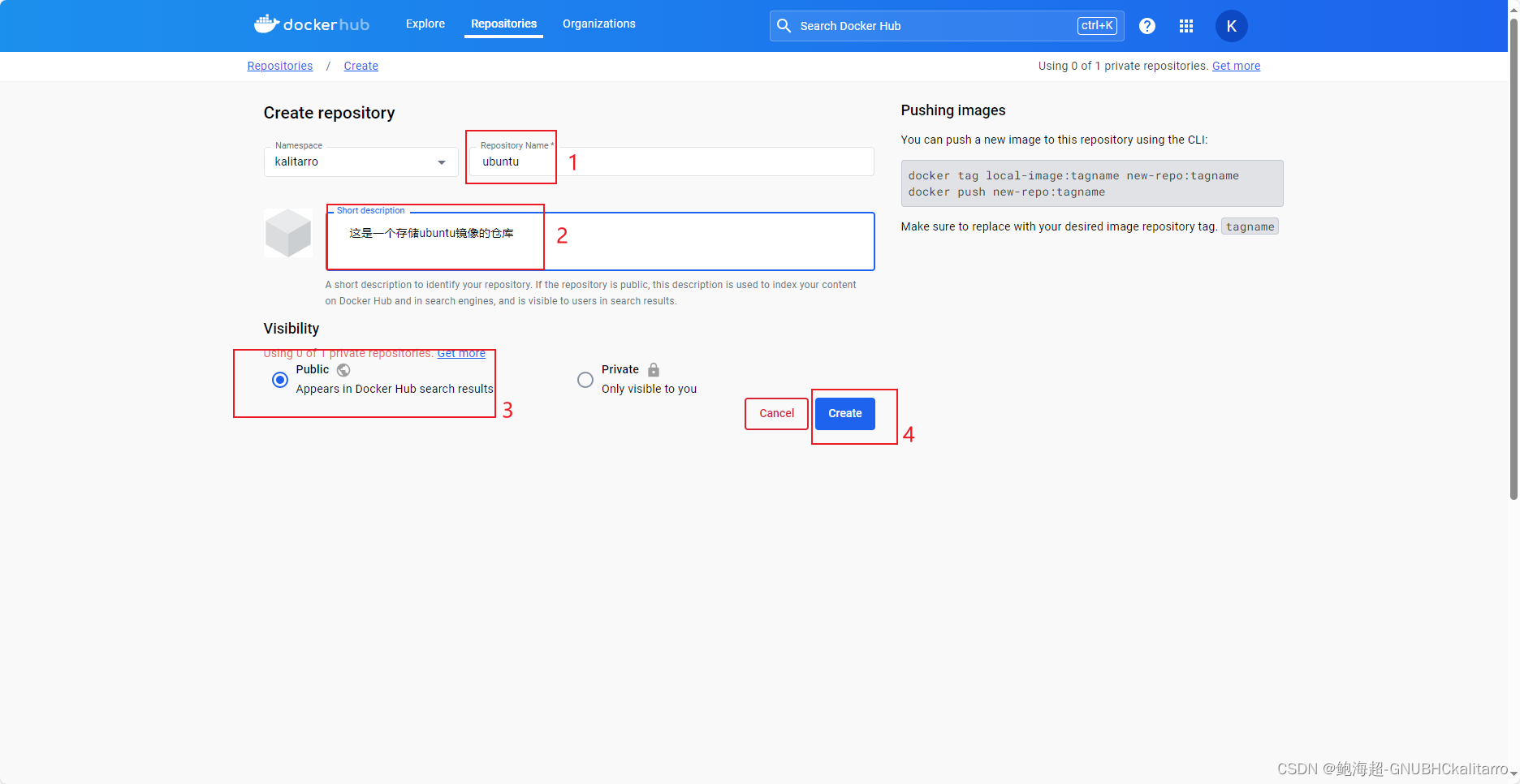This screenshot has width=1520, height=784.
Task: Click the magnifier search icon
Action: tap(784, 26)
